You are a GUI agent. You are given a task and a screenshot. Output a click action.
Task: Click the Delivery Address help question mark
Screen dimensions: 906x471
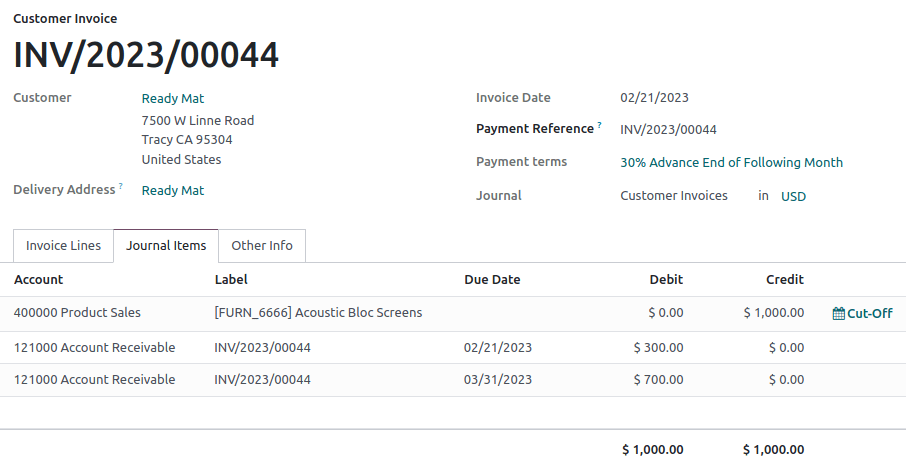tap(121, 186)
